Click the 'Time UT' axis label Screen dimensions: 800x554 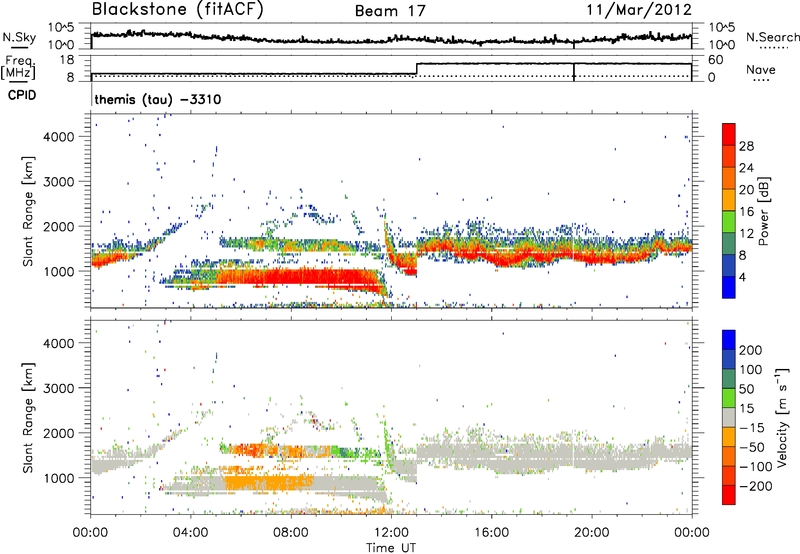point(391,548)
